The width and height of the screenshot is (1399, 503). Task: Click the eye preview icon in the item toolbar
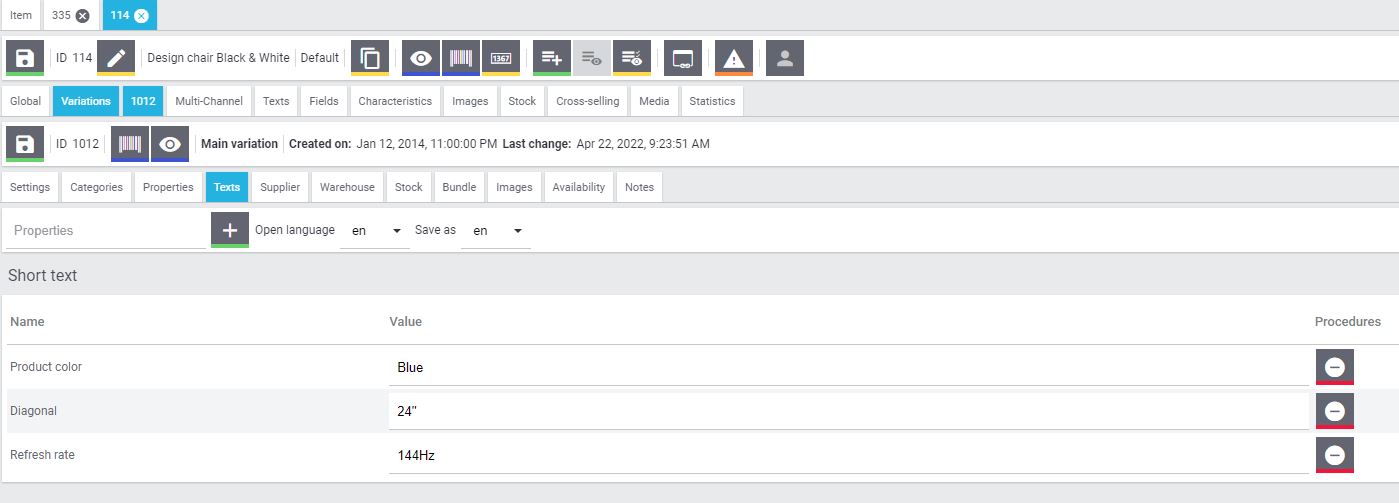coord(421,58)
